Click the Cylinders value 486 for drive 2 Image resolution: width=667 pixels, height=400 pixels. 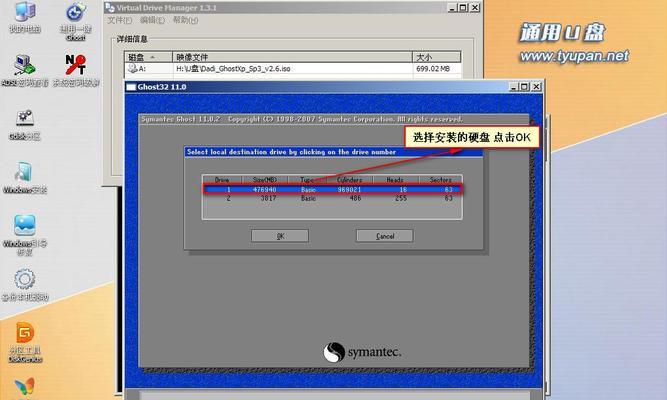click(x=355, y=198)
